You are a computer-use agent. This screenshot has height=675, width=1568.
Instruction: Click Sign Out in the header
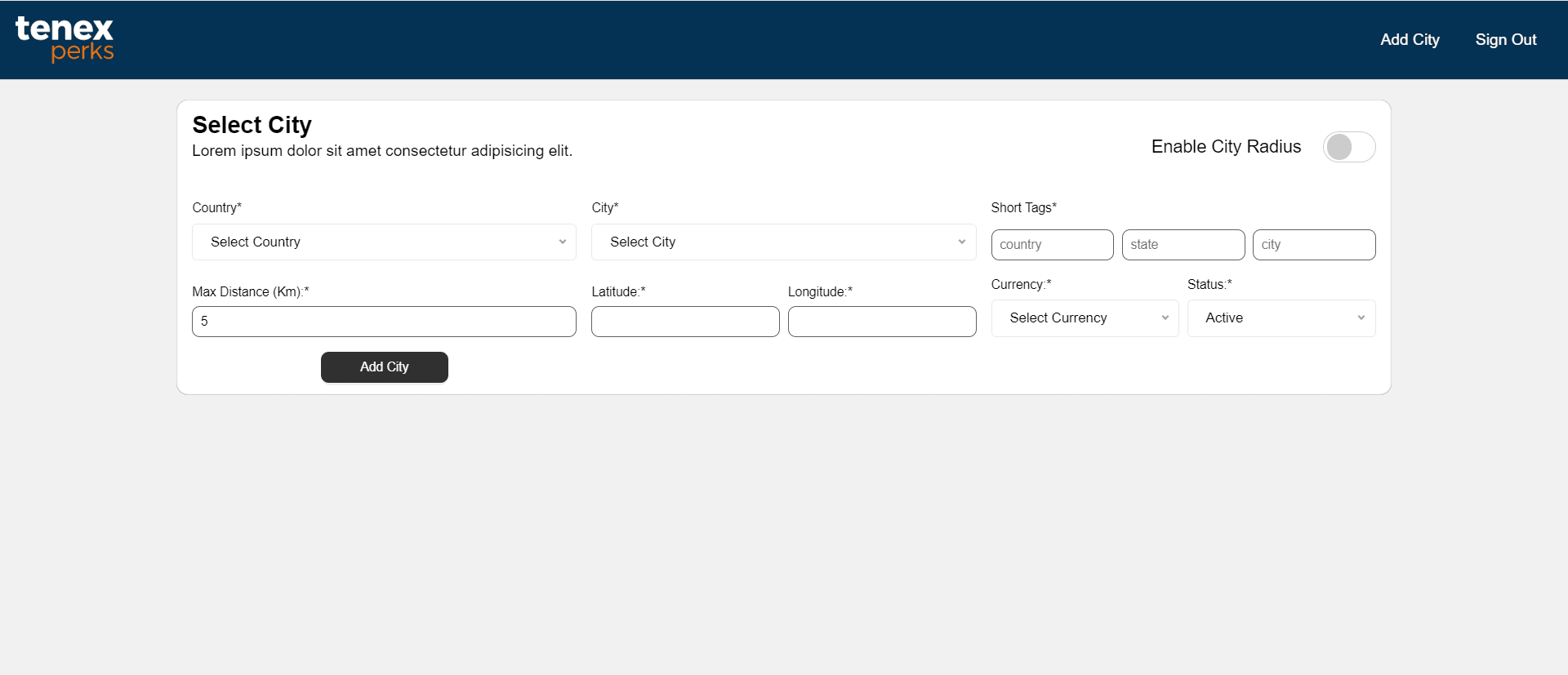pos(1506,40)
